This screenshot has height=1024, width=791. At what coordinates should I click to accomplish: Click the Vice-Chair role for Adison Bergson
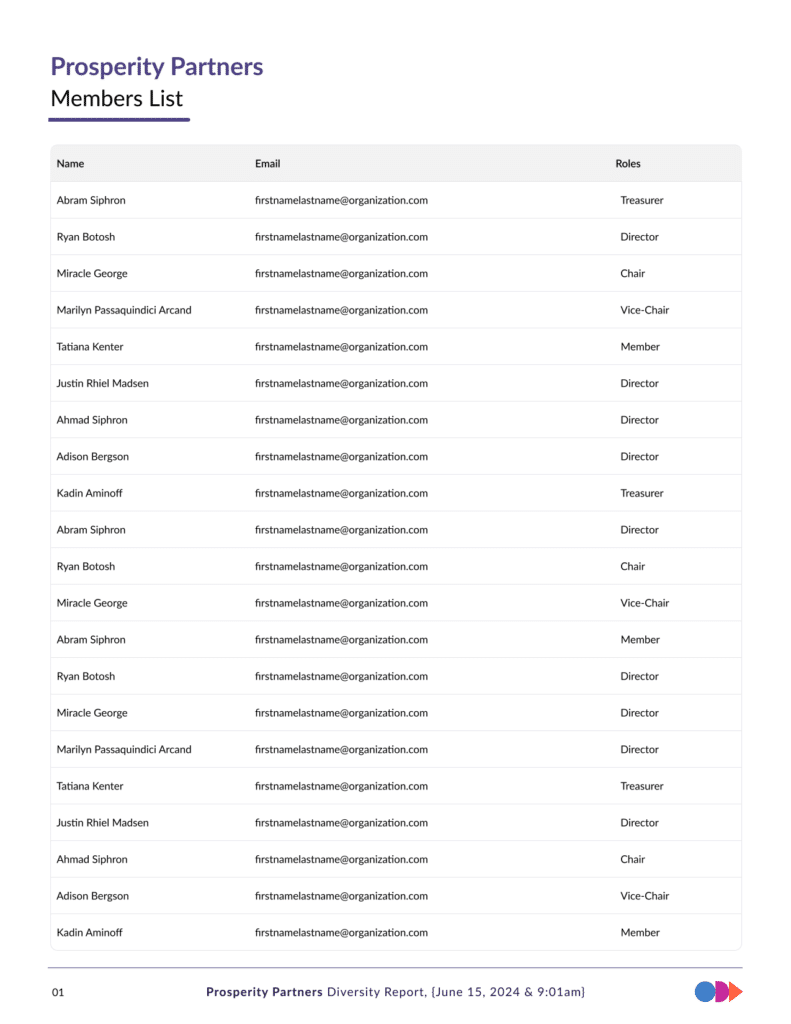tap(644, 896)
